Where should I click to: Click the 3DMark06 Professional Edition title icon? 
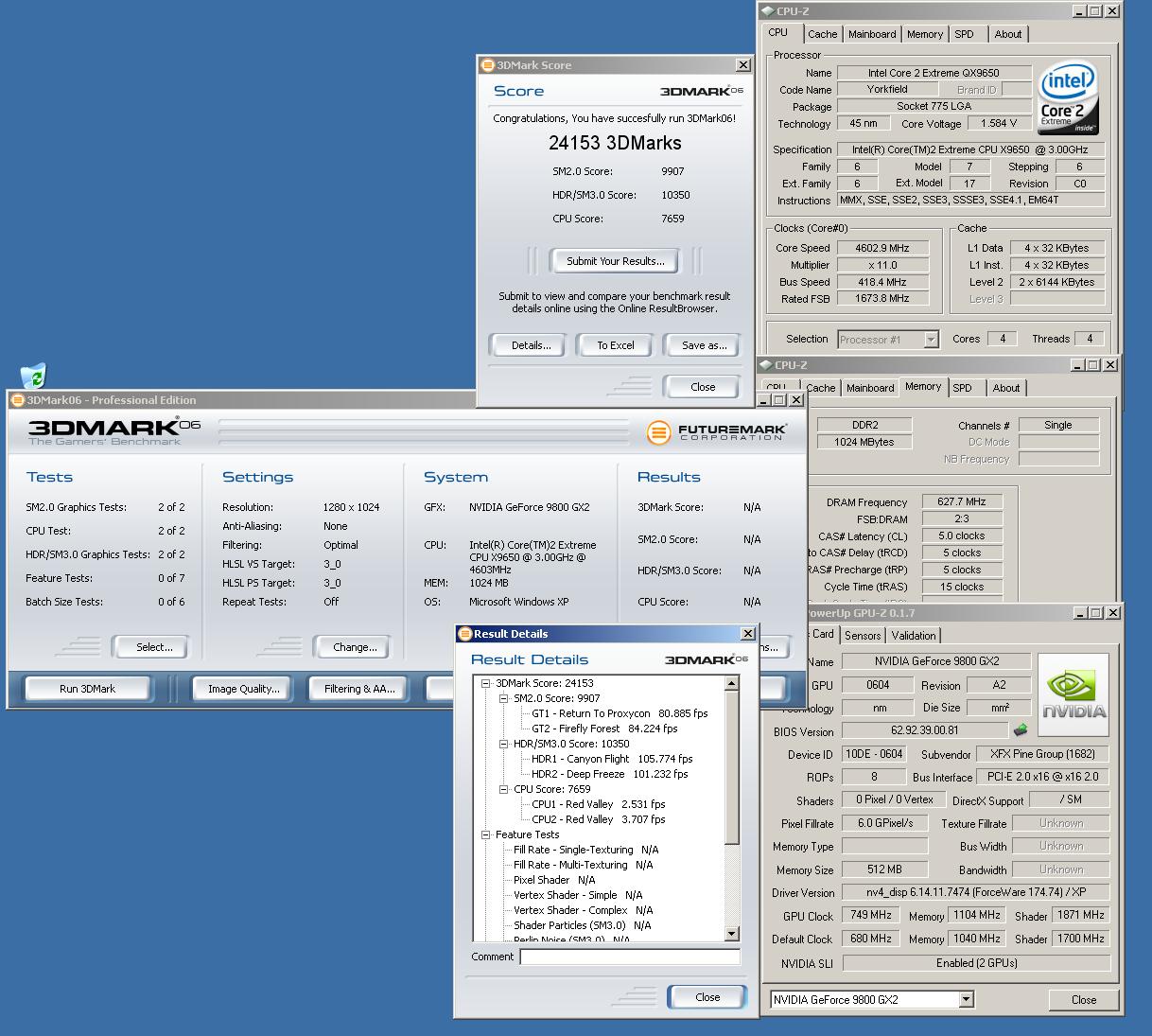pyautogui.click(x=17, y=400)
